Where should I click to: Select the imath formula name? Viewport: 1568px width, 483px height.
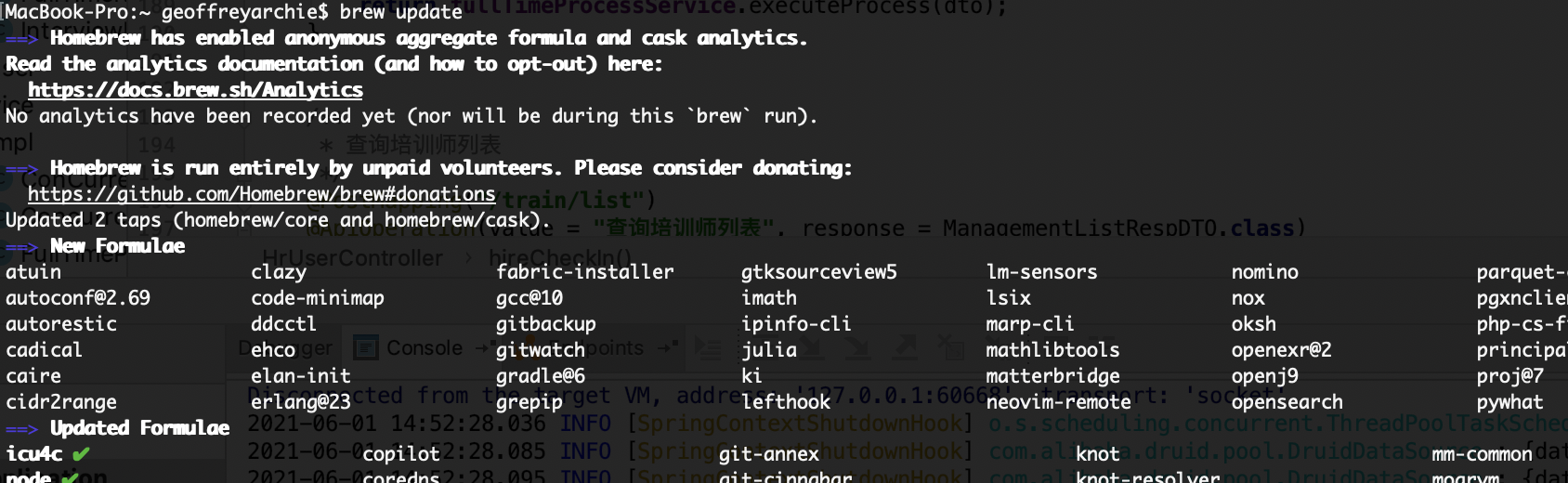coord(769,298)
